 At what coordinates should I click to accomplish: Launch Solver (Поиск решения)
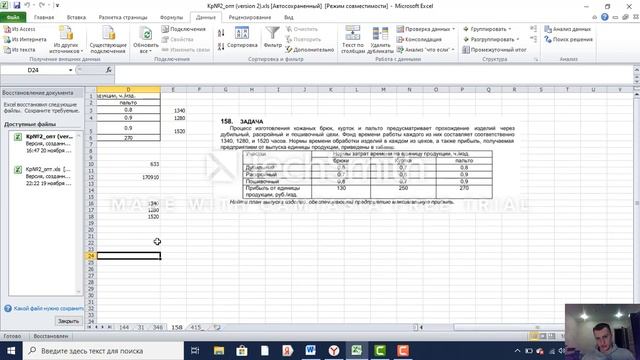pos(568,40)
